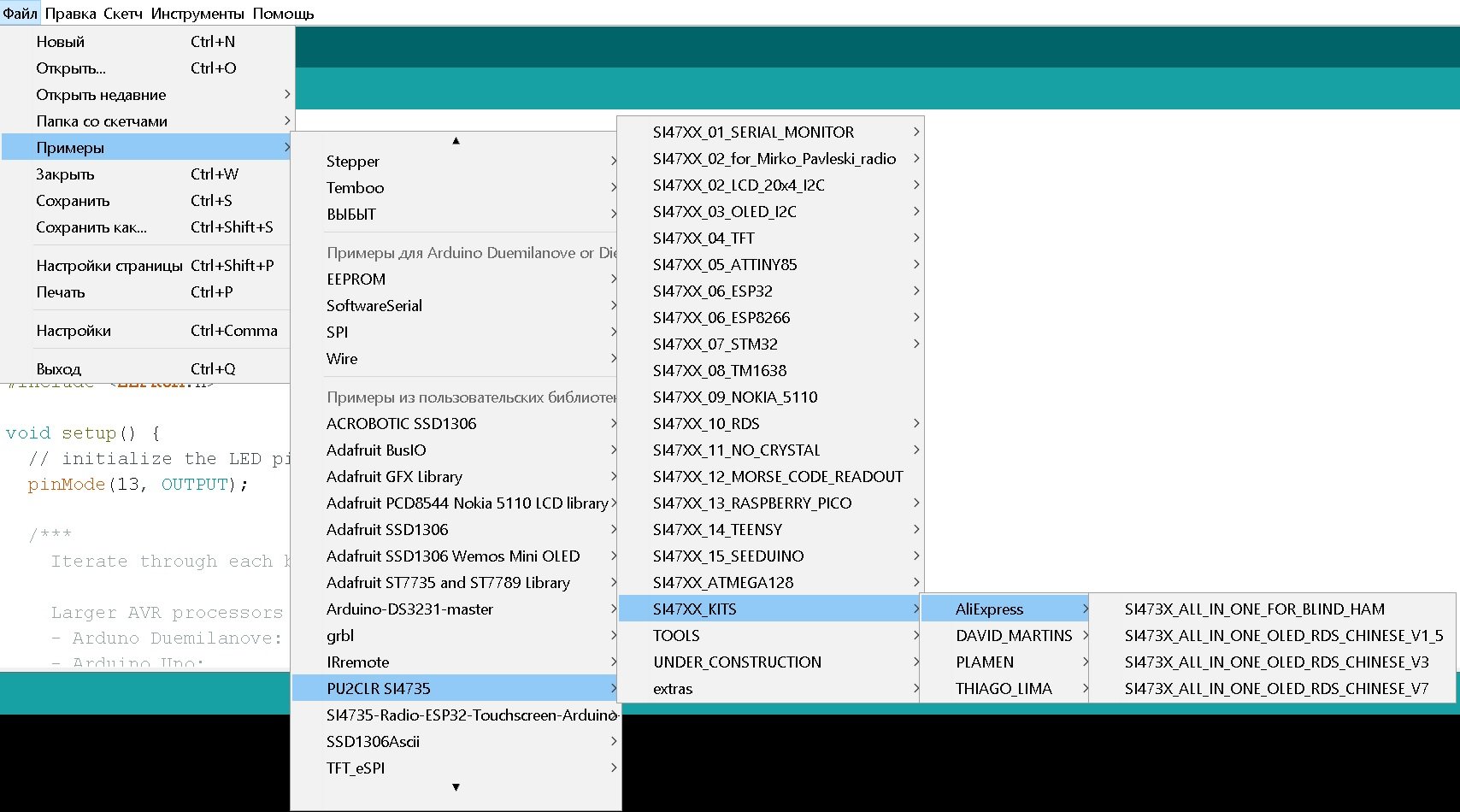
Task: Open Настройки preferences entry
Action: (x=147, y=331)
